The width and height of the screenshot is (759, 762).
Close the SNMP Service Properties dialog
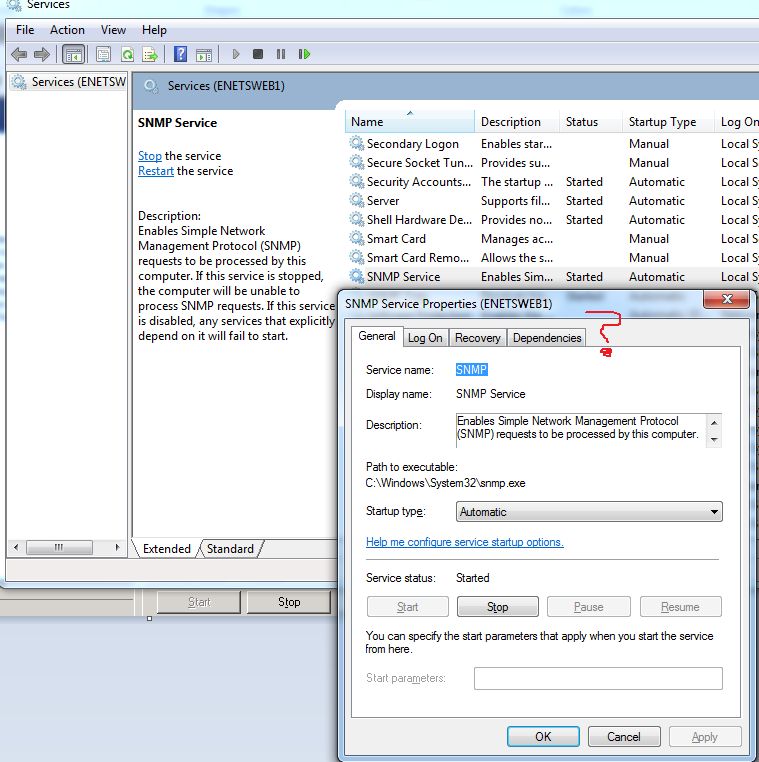coord(727,299)
